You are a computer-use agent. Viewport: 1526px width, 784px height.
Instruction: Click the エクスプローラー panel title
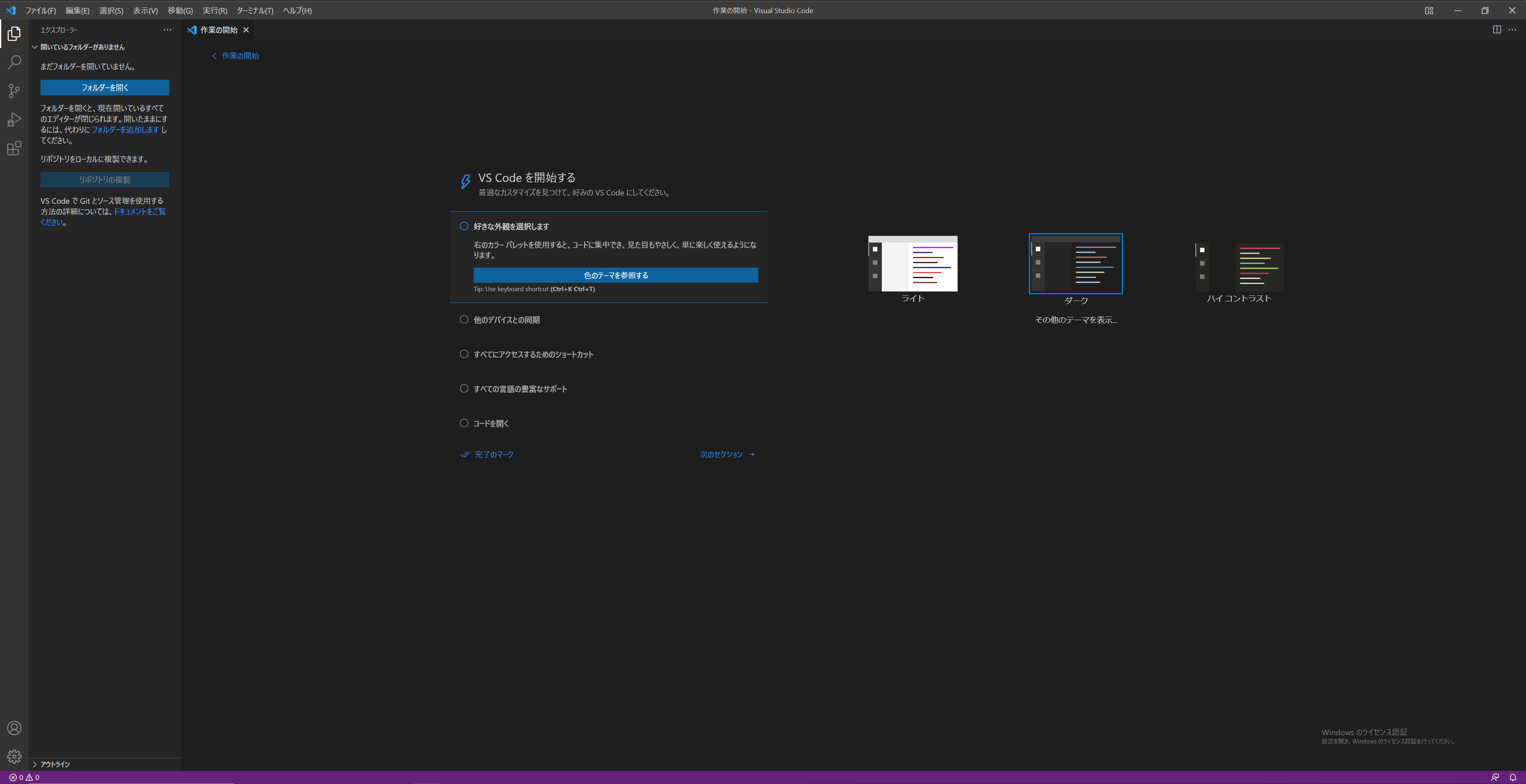tap(59, 30)
